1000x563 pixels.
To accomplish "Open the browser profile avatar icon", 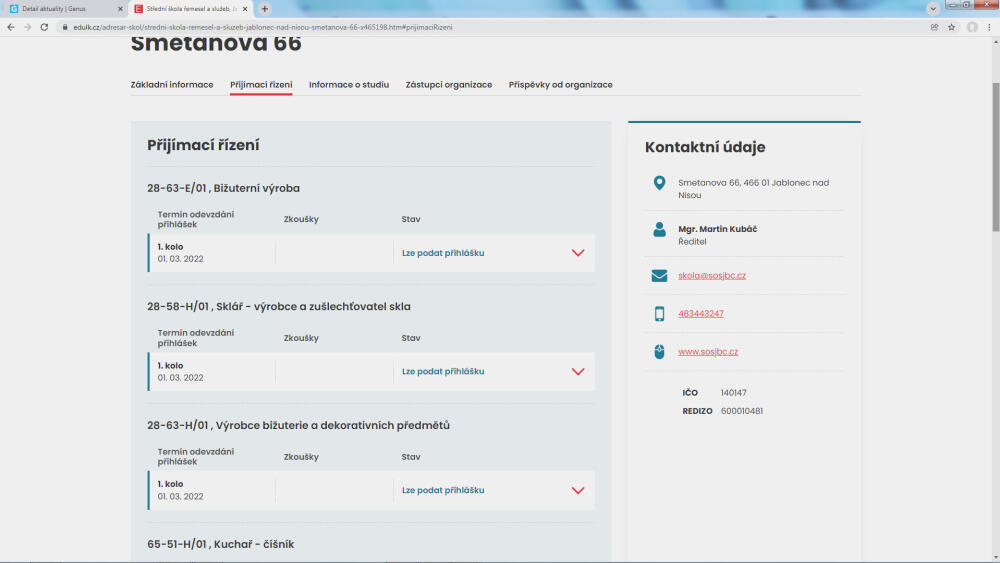I will pos(972,27).
